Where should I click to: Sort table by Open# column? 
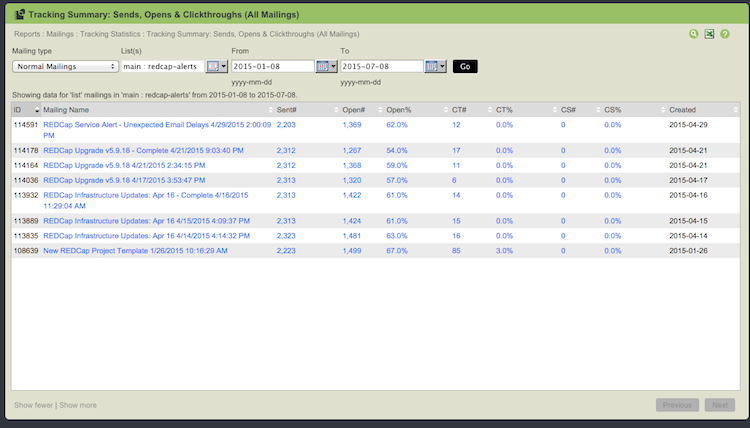click(363, 110)
